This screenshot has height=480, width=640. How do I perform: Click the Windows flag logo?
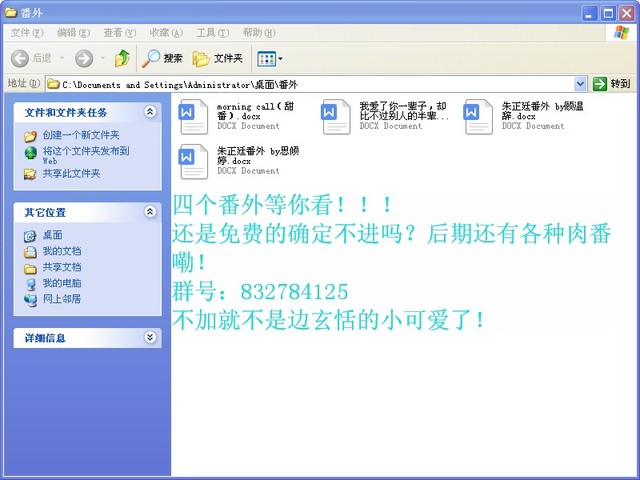pyautogui.click(x=621, y=33)
